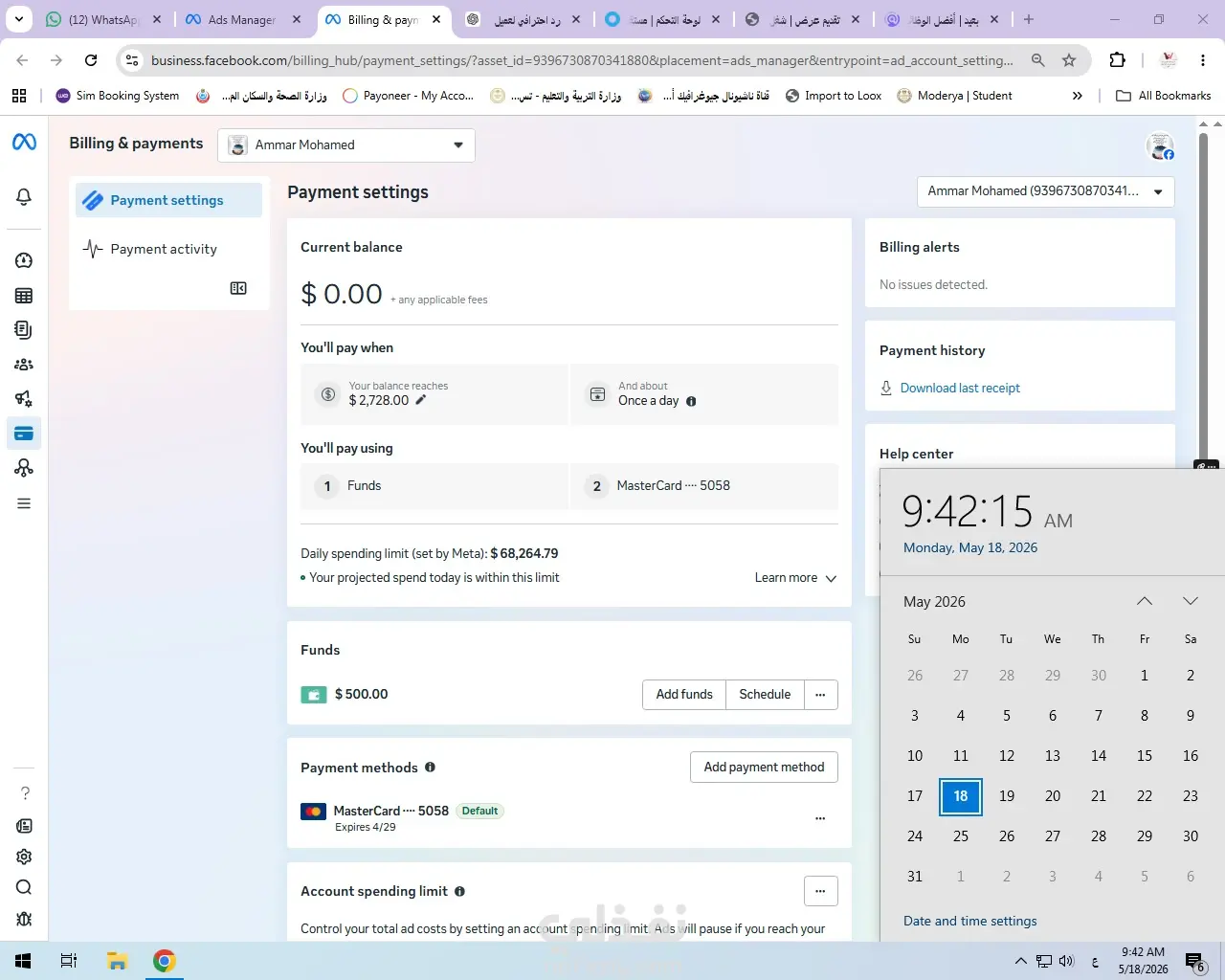Select the billing card icon in sidebar

24,434
